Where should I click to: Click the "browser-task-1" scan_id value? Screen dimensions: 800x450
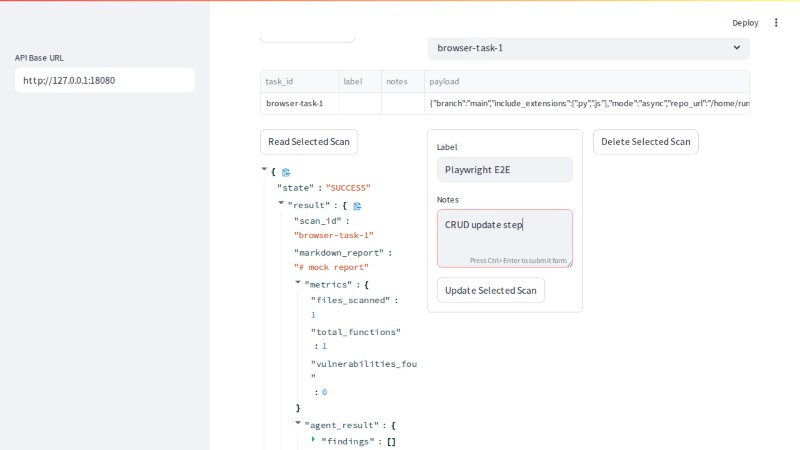coord(334,235)
